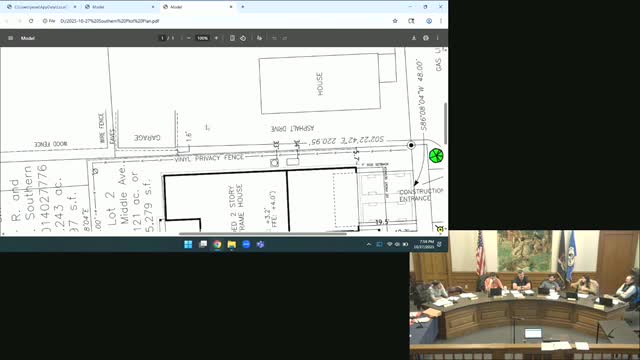
Task: Click Wi-Fi network tray icon
Action: point(390,244)
